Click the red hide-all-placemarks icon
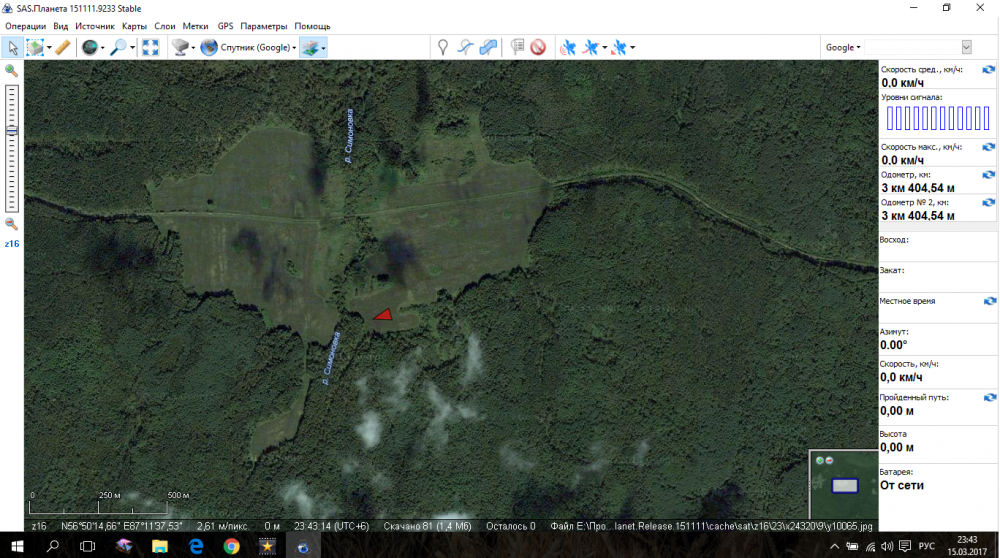This screenshot has height=558, width=1000. pos(538,47)
